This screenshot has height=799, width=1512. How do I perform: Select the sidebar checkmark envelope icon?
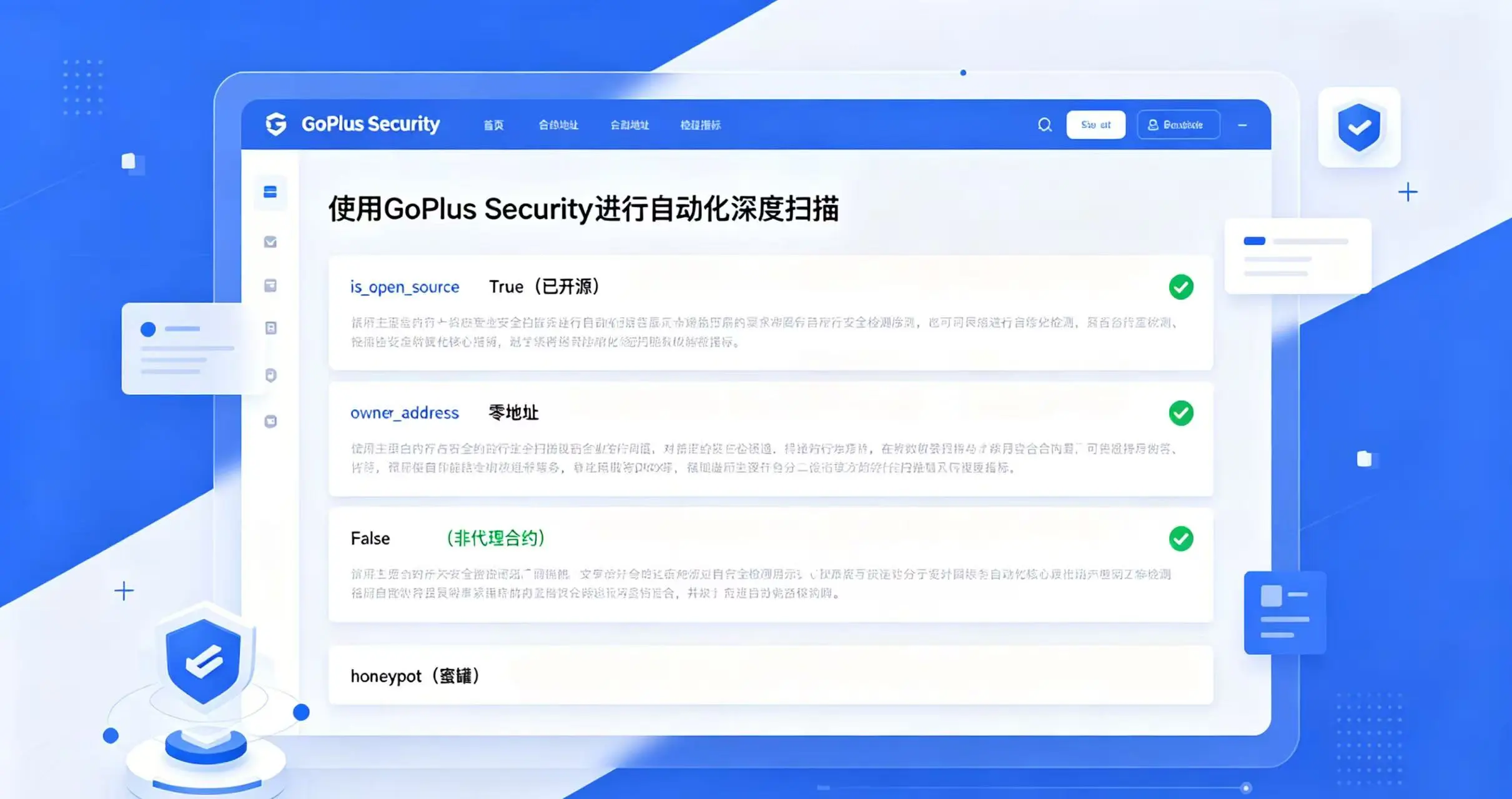270,242
